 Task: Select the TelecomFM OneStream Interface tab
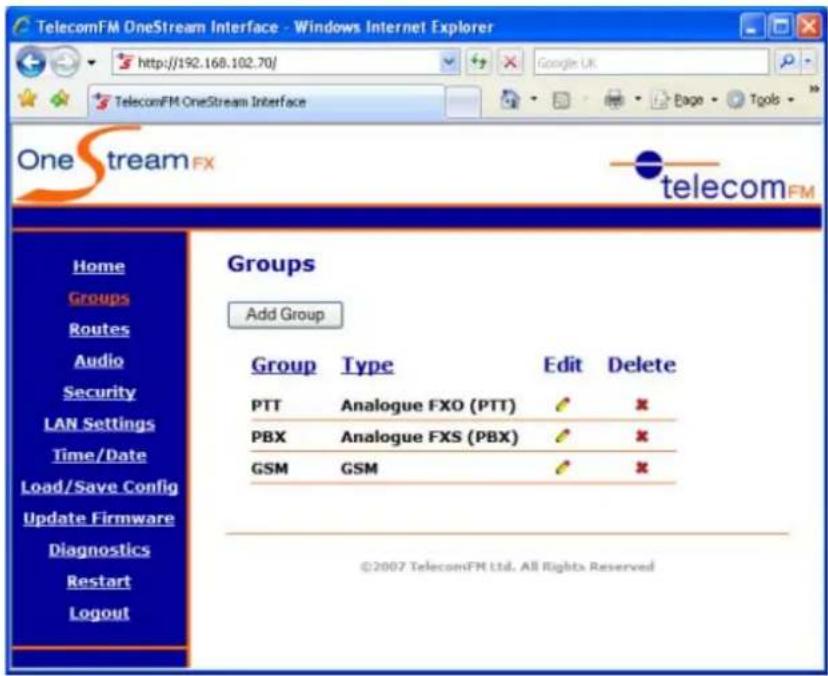pyautogui.click(x=267, y=101)
